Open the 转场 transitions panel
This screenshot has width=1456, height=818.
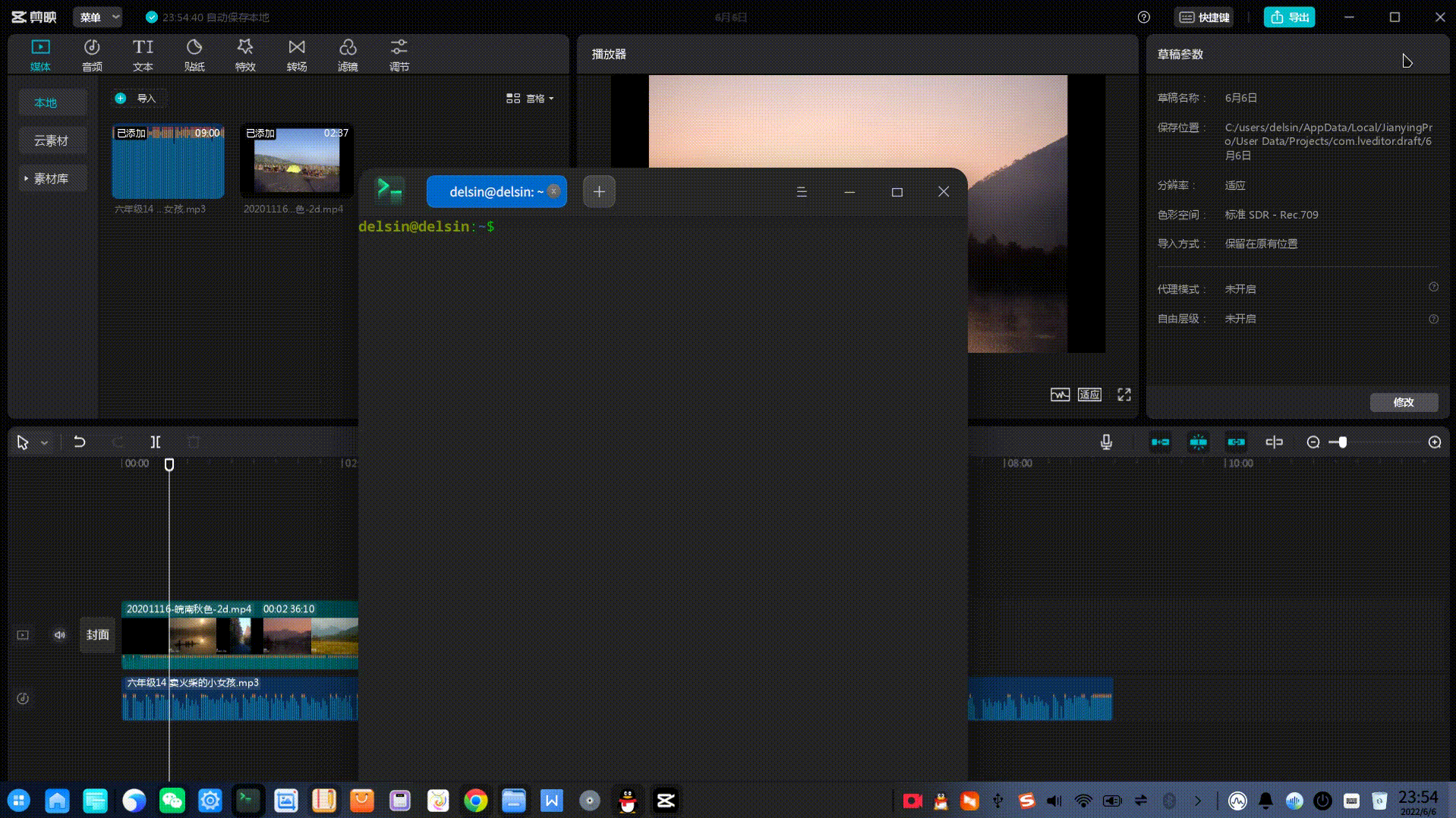point(297,55)
